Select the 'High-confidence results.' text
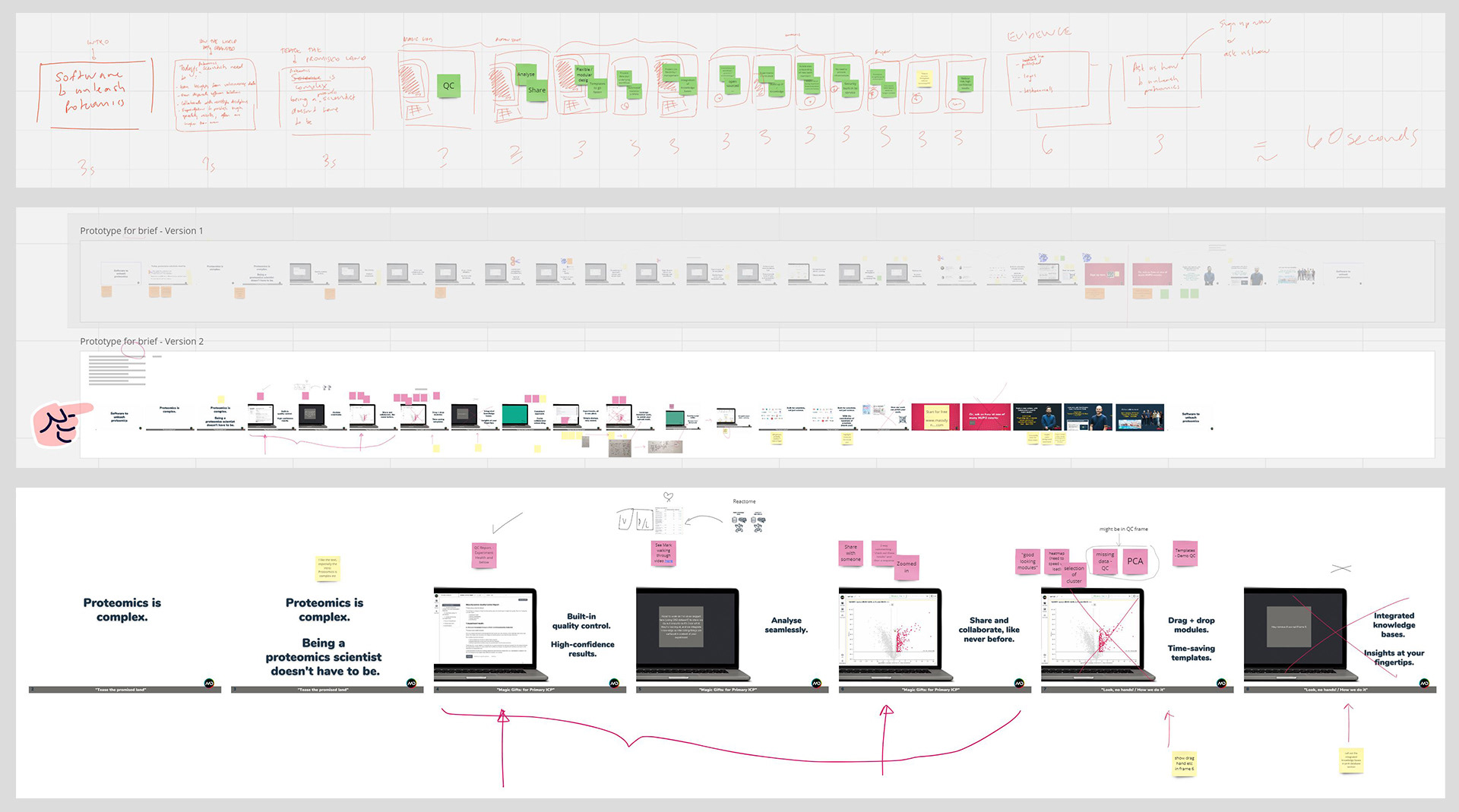Screen dimensions: 1459x812 582,649
